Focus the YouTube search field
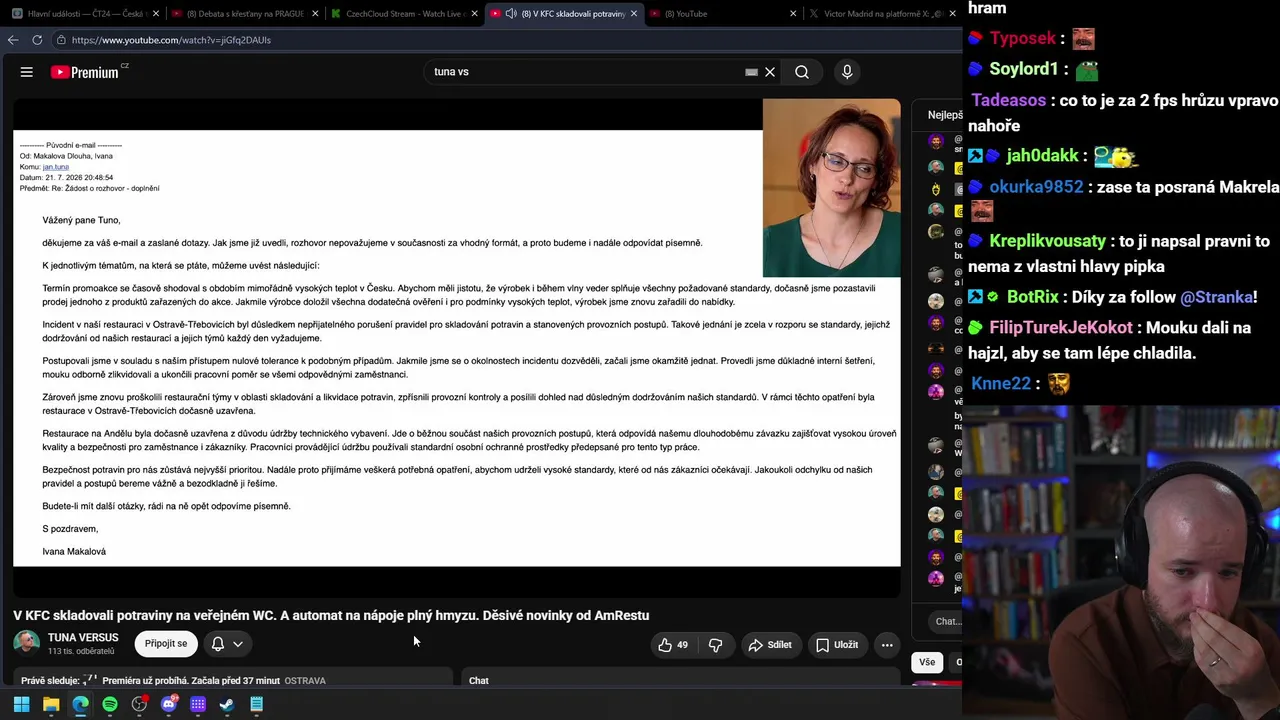The height and width of the screenshot is (720, 1280). [586, 72]
